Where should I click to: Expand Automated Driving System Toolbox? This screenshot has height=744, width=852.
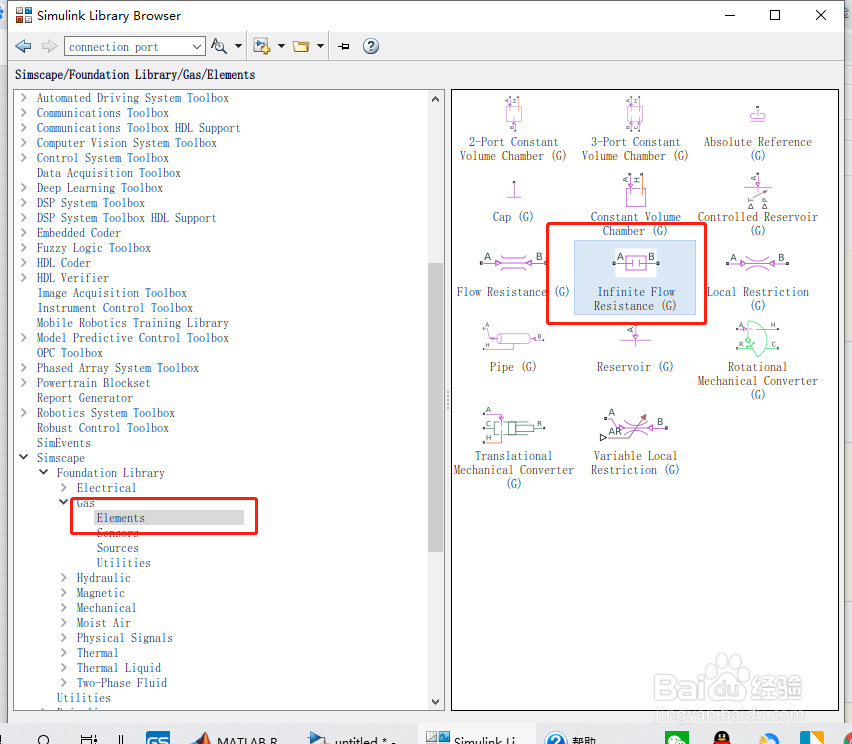(x=24, y=98)
